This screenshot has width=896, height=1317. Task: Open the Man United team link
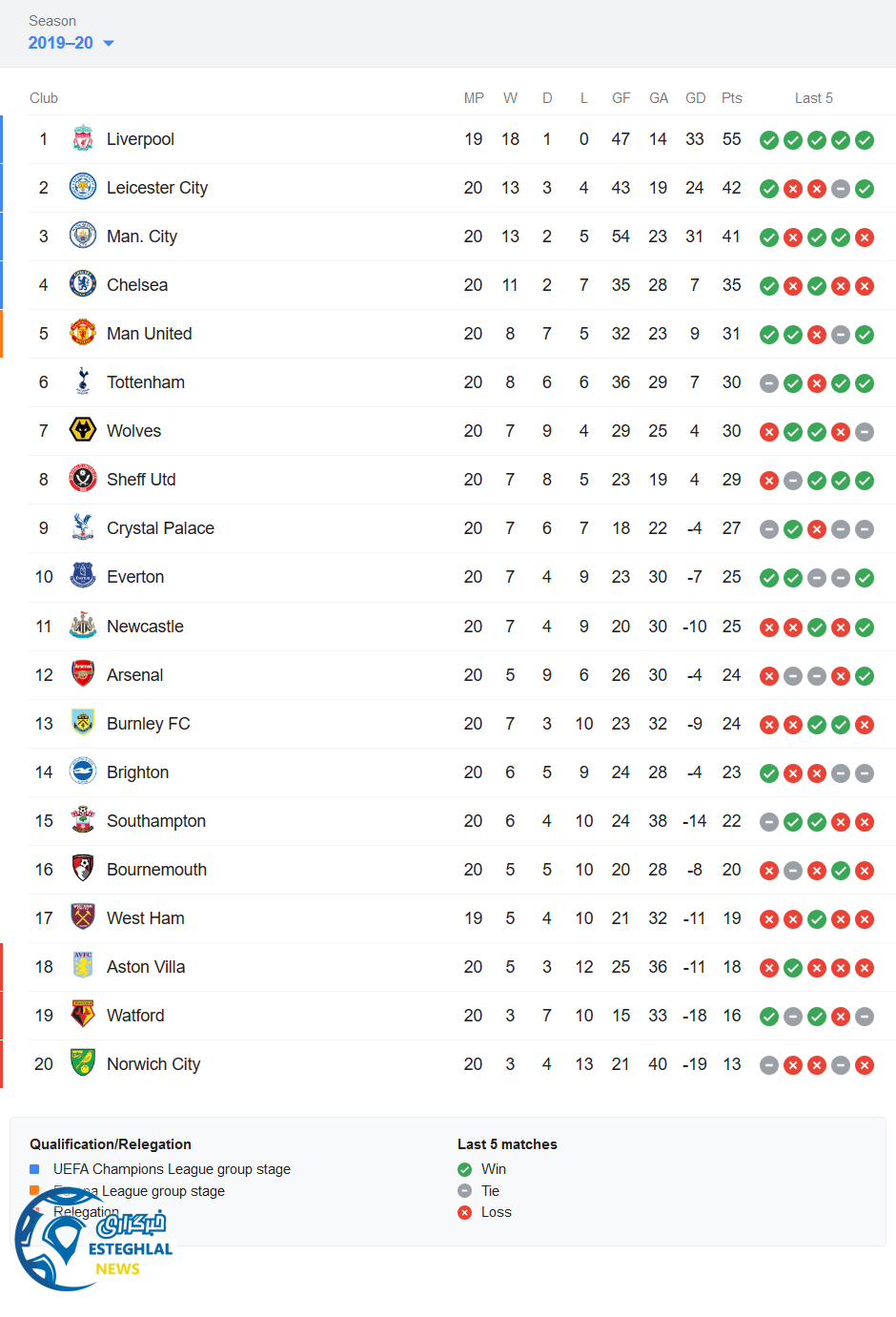[x=149, y=334]
